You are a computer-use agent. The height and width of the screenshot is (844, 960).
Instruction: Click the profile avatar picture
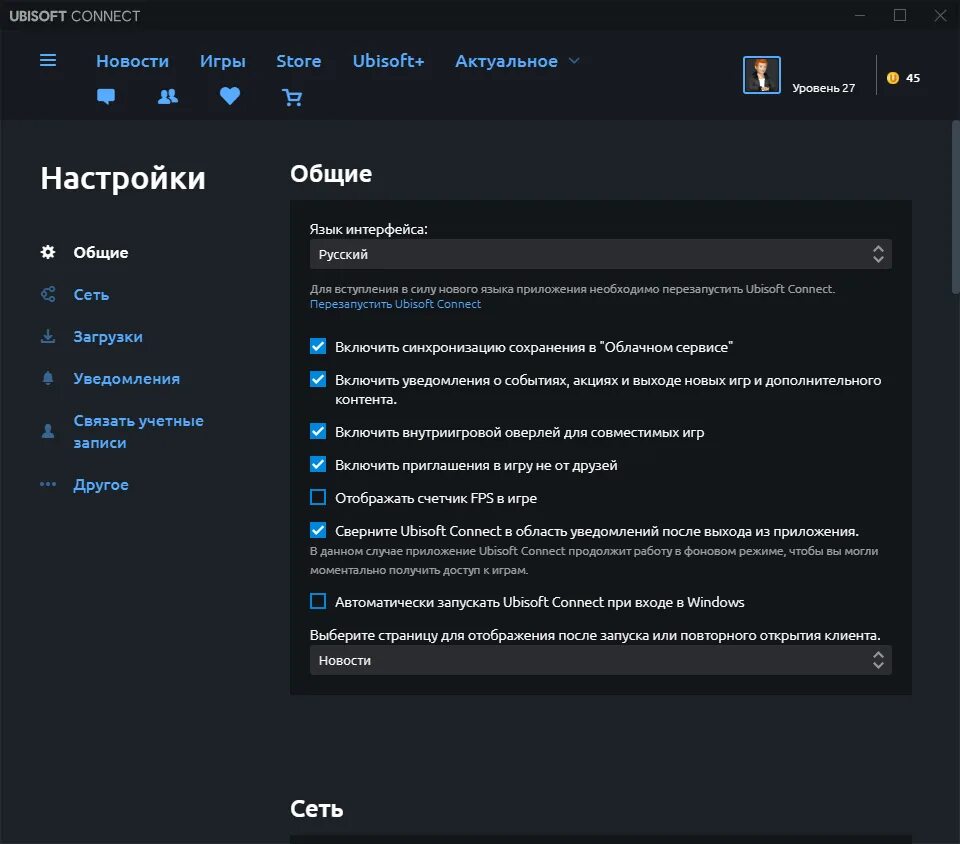tap(761, 75)
